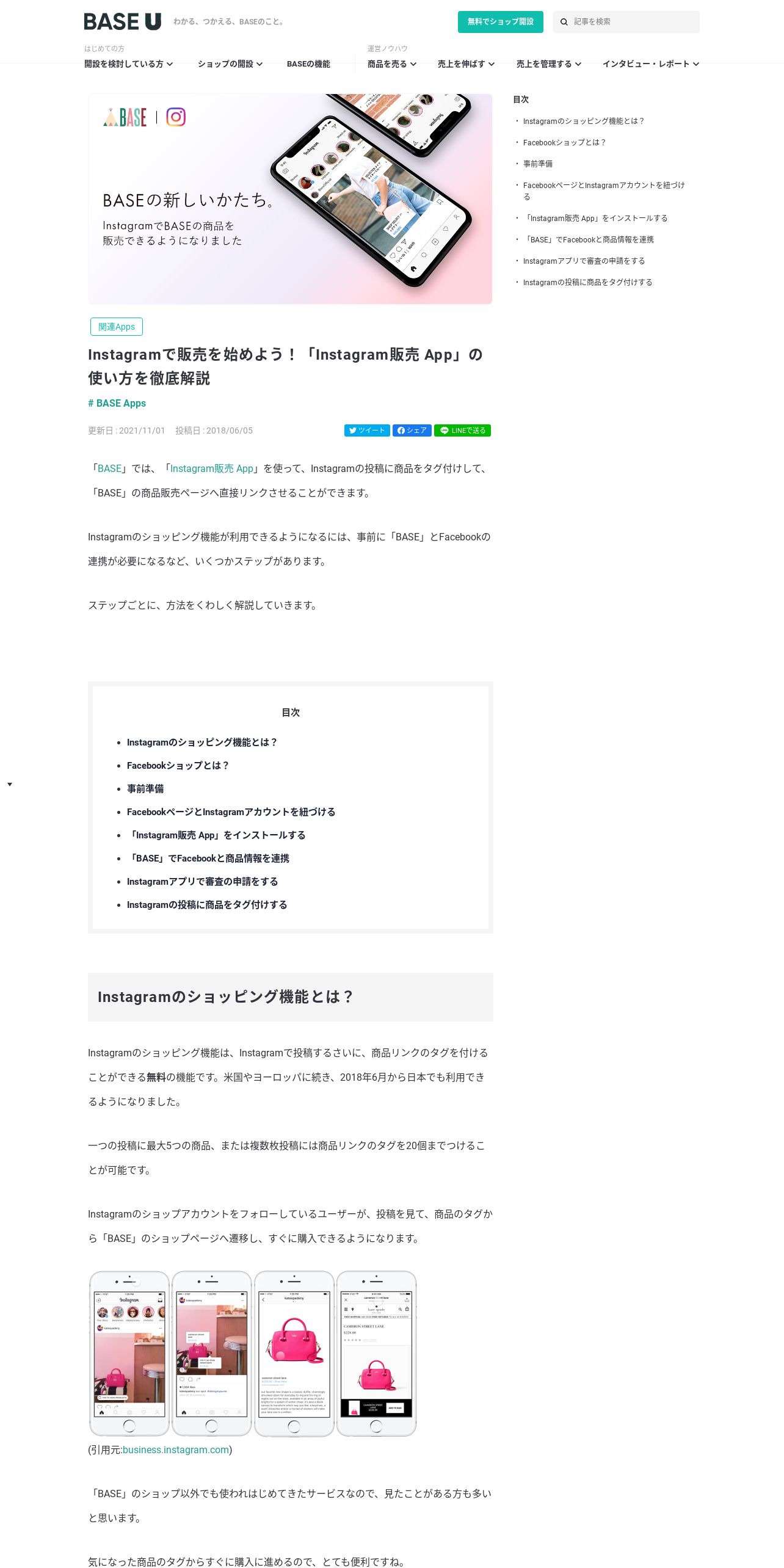In-article 目次: Instagramのショッピング機能とは？
Viewport: 784px width, 1568px height.
coord(202,742)
